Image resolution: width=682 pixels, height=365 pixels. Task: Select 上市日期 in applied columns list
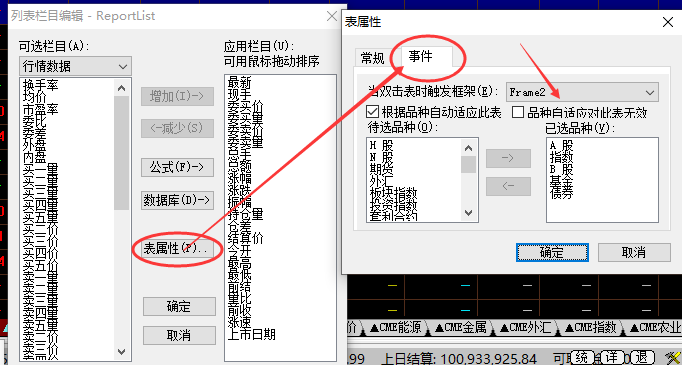(251, 335)
